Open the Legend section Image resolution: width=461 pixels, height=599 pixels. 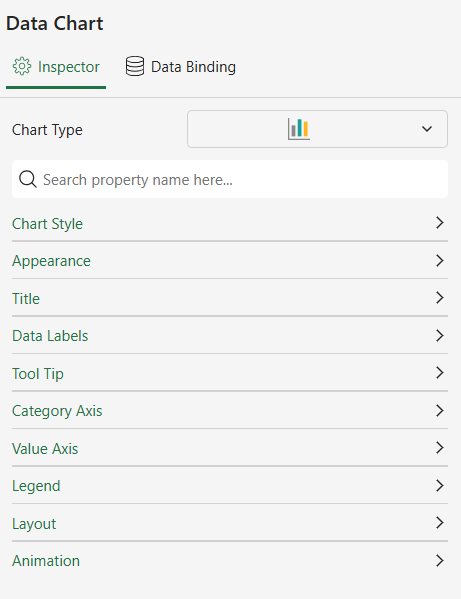click(x=230, y=486)
